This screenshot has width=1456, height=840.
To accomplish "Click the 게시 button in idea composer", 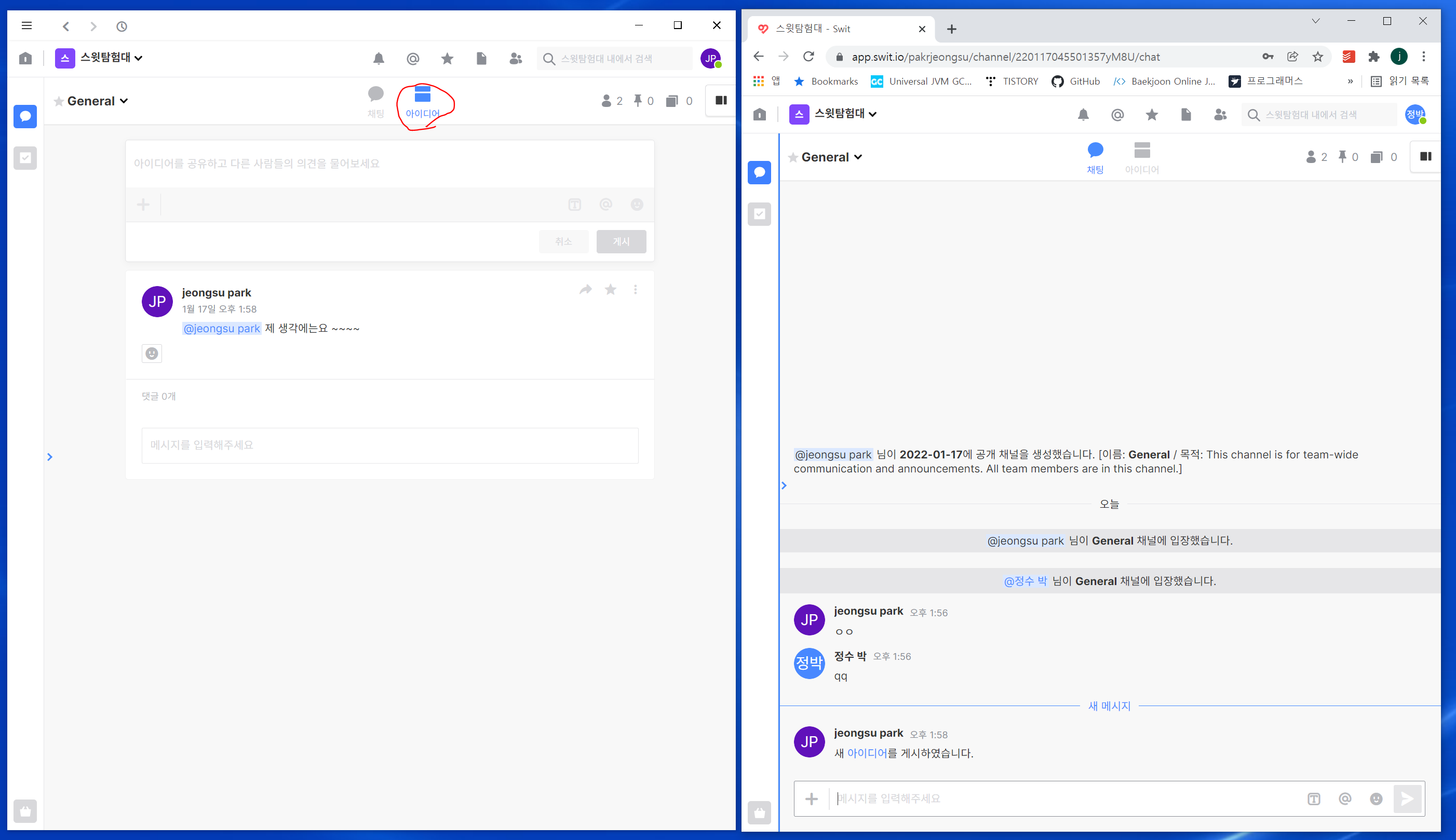I will point(621,241).
